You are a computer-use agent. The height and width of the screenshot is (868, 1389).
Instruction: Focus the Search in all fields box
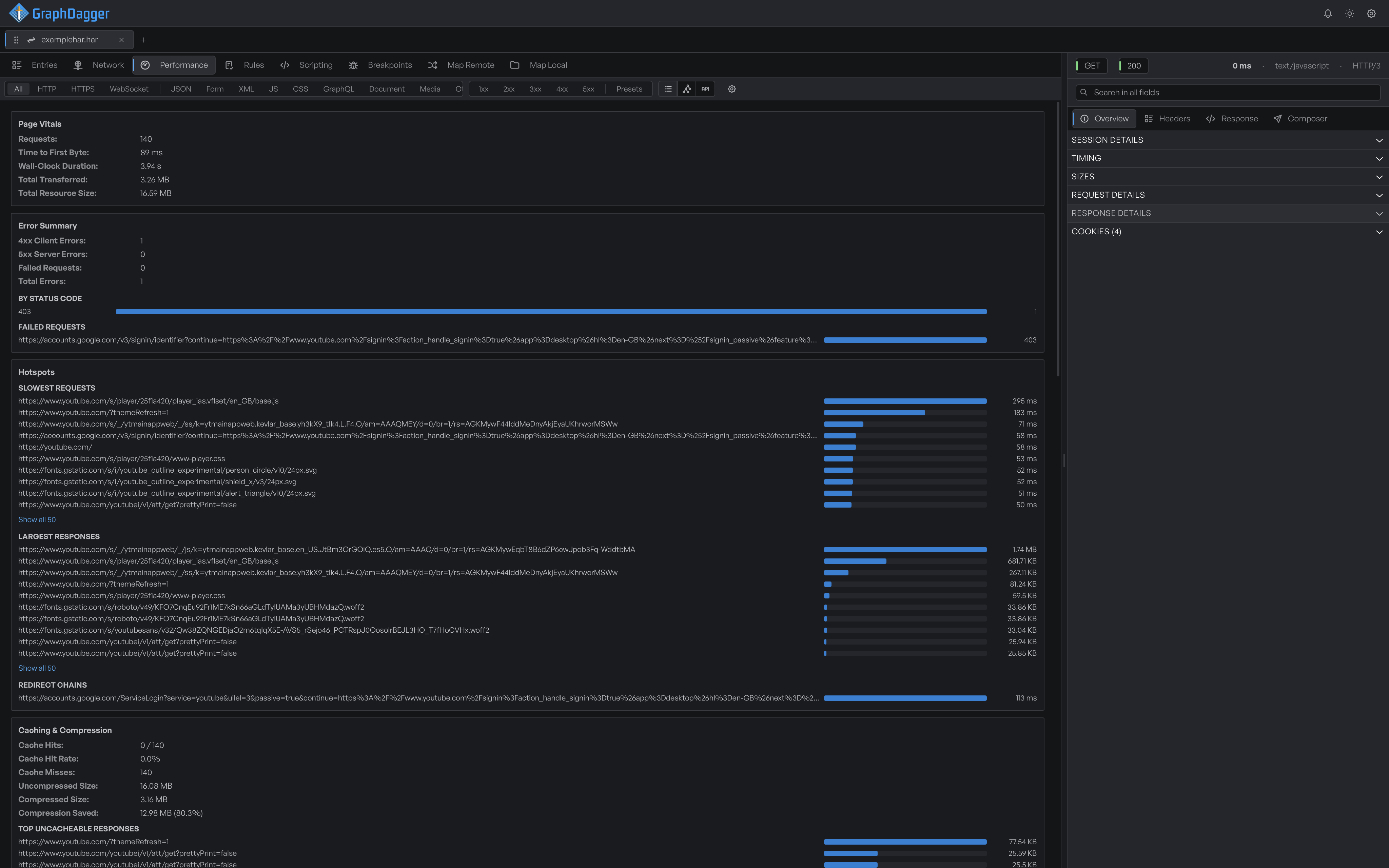point(1228,93)
